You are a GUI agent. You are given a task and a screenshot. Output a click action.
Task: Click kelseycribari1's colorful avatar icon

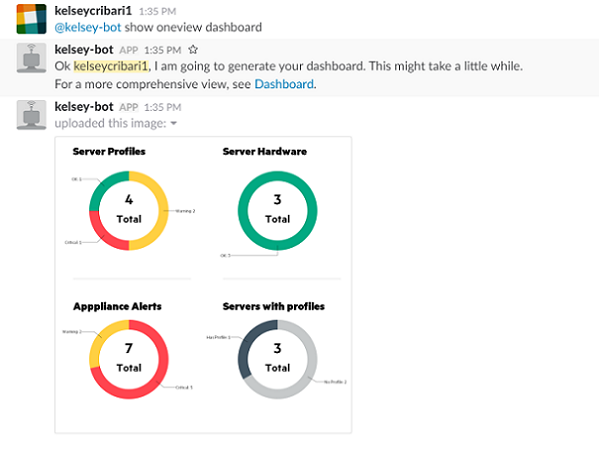click(x=31, y=19)
